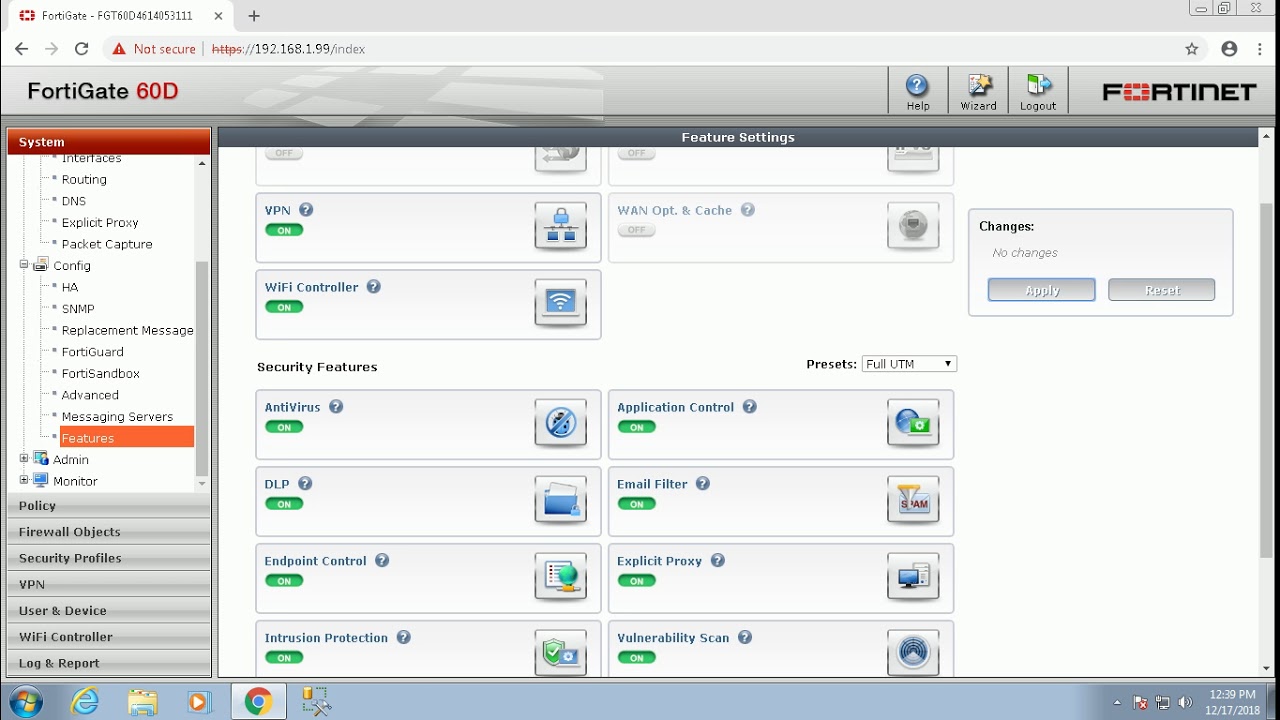This screenshot has width=1280, height=720.
Task: Show help tooltip for Endpoint Control
Action: point(382,561)
